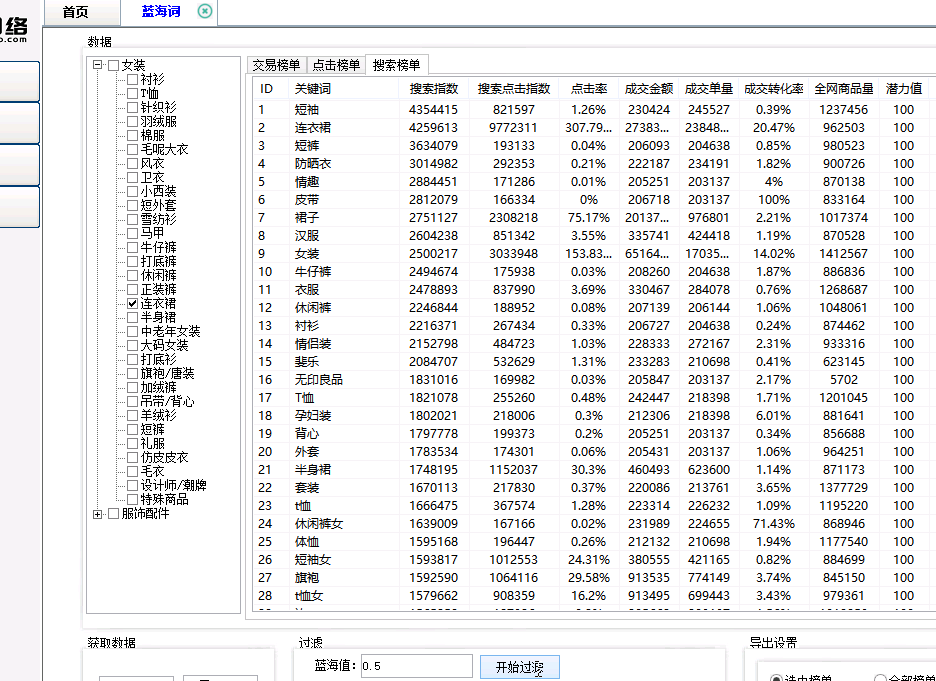Screen dimensions: 936x681
Task: Focus the 蓝海值 input field
Action: coord(416,666)
